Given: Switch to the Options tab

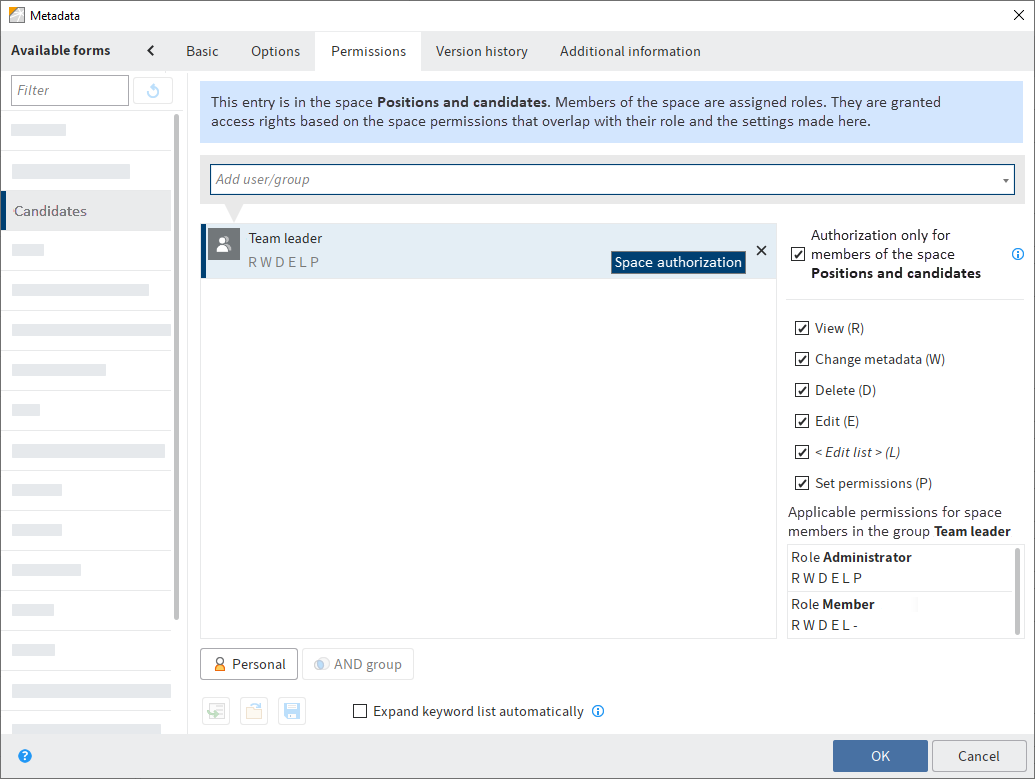Looking at the screenshot, I should point(275,51).
